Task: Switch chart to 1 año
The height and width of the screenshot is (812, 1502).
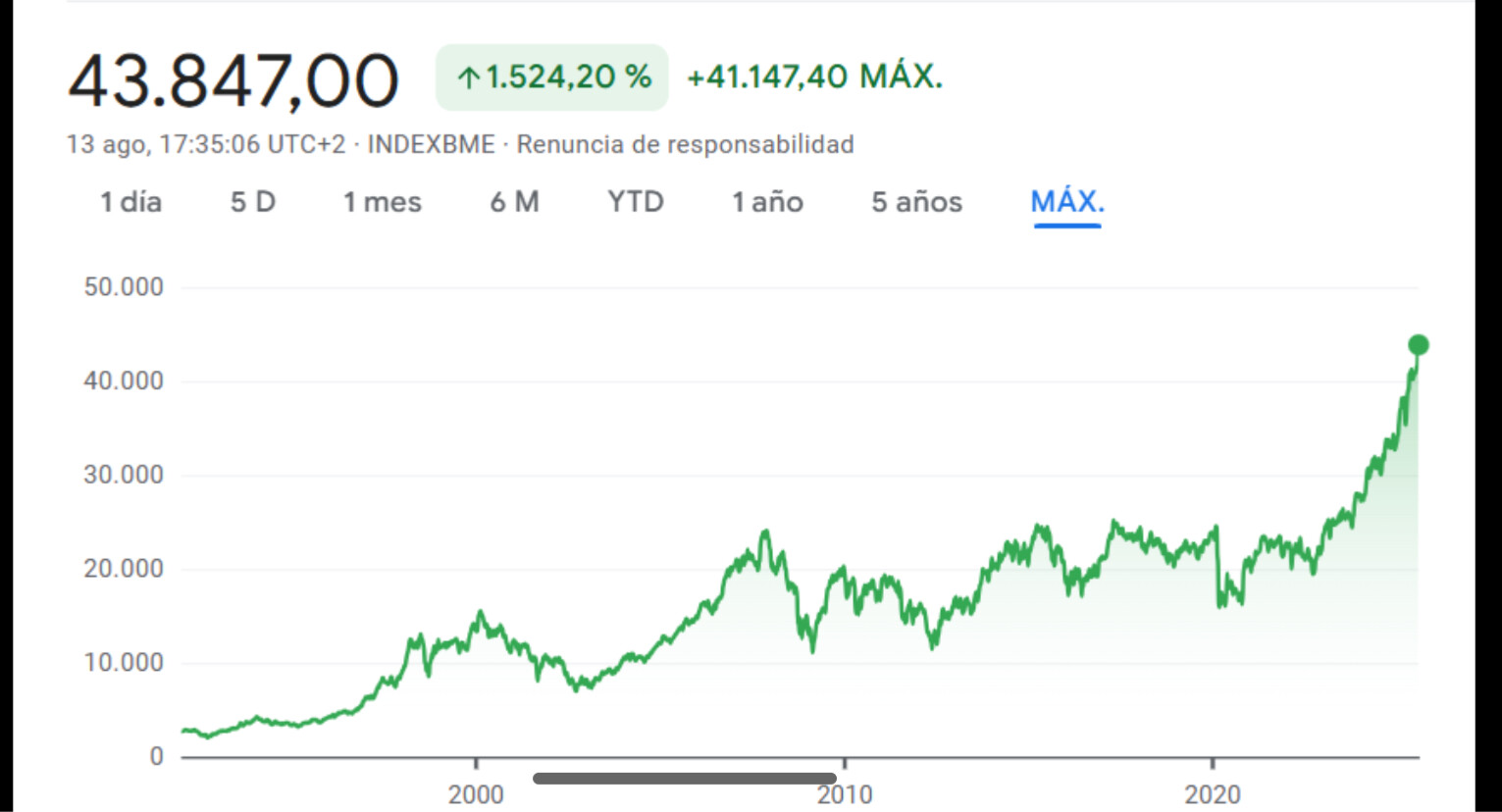Action: pos(767,202)
